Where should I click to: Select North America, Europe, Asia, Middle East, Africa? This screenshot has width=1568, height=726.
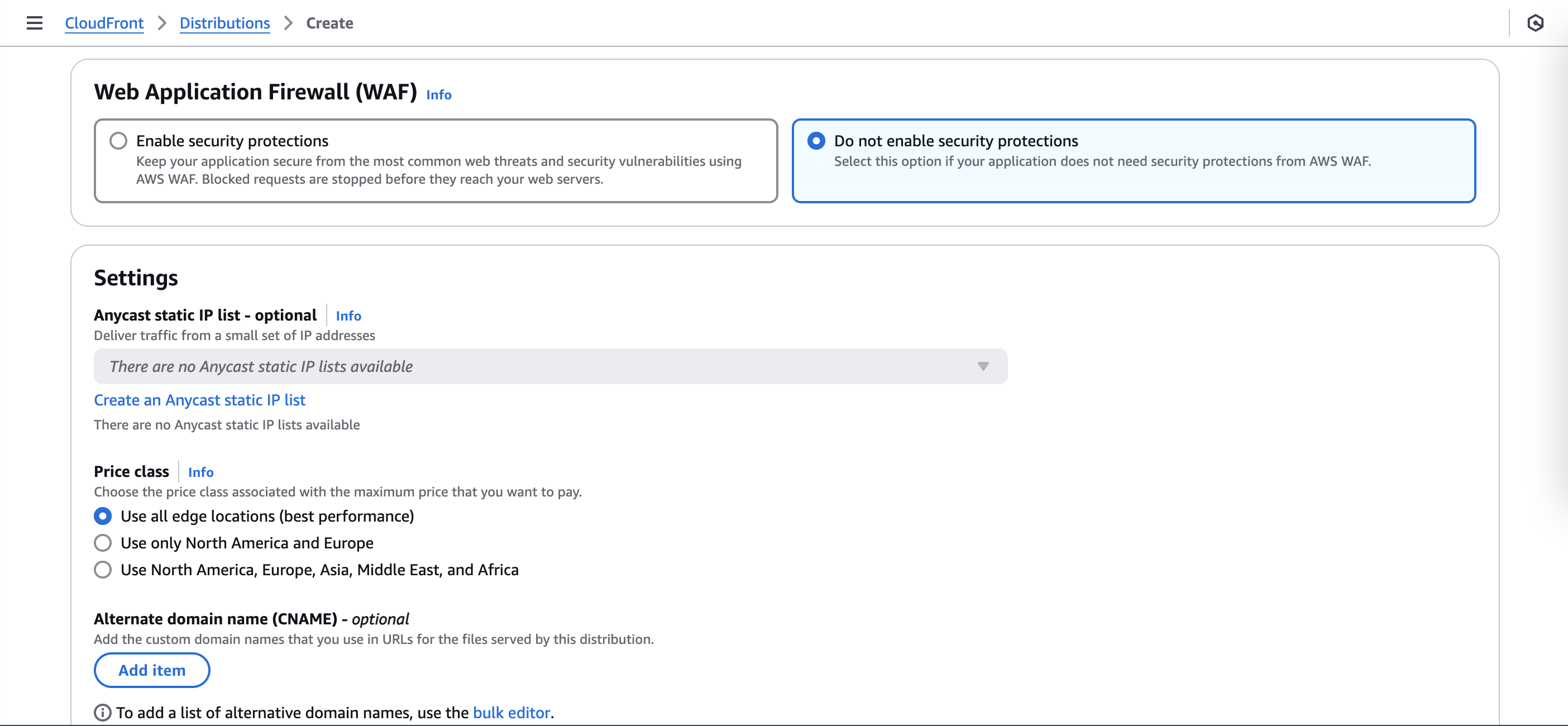pyautogui.click(x=103, y=570)
